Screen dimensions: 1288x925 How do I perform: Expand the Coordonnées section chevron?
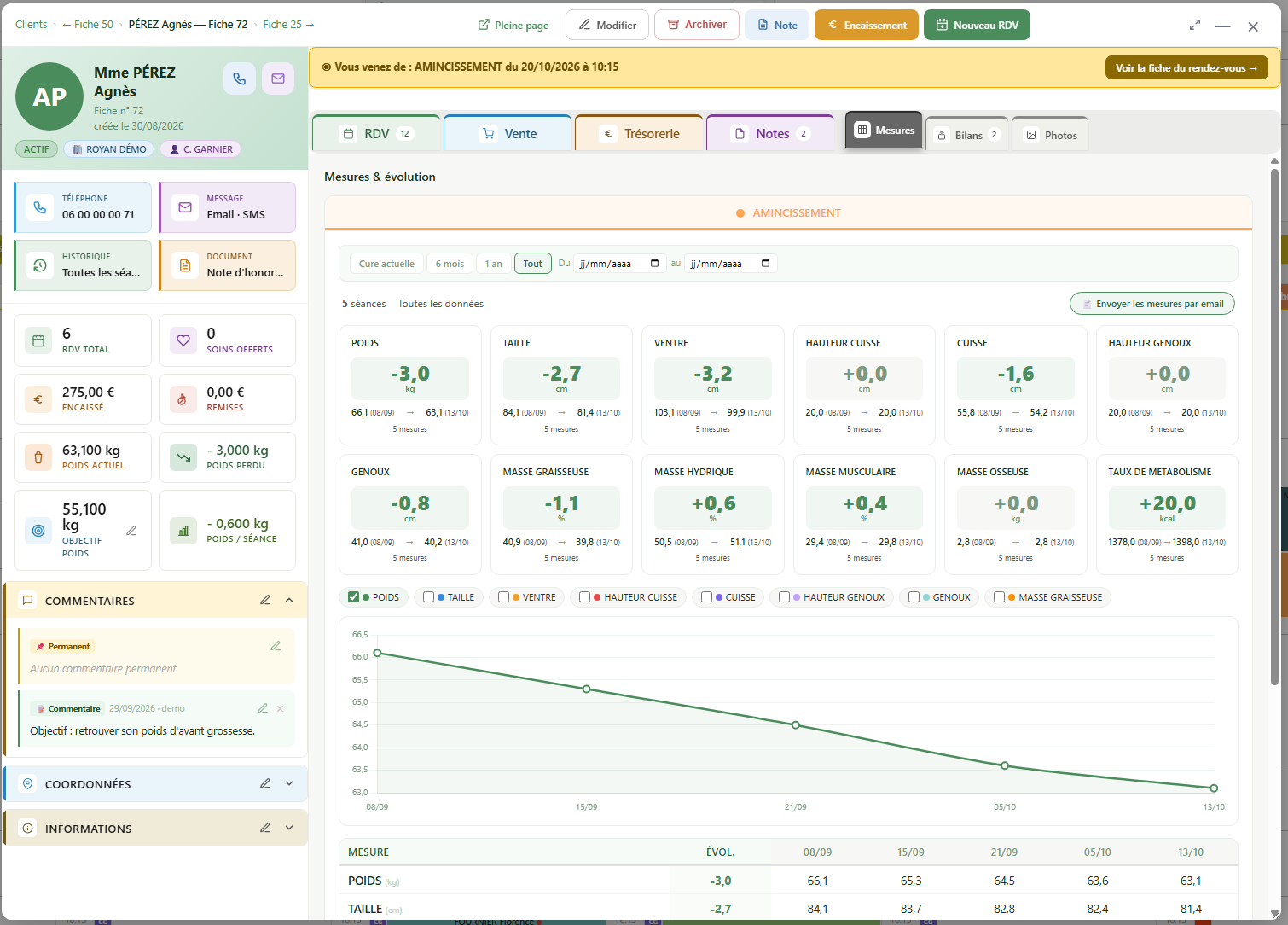(x=289, y=783)
